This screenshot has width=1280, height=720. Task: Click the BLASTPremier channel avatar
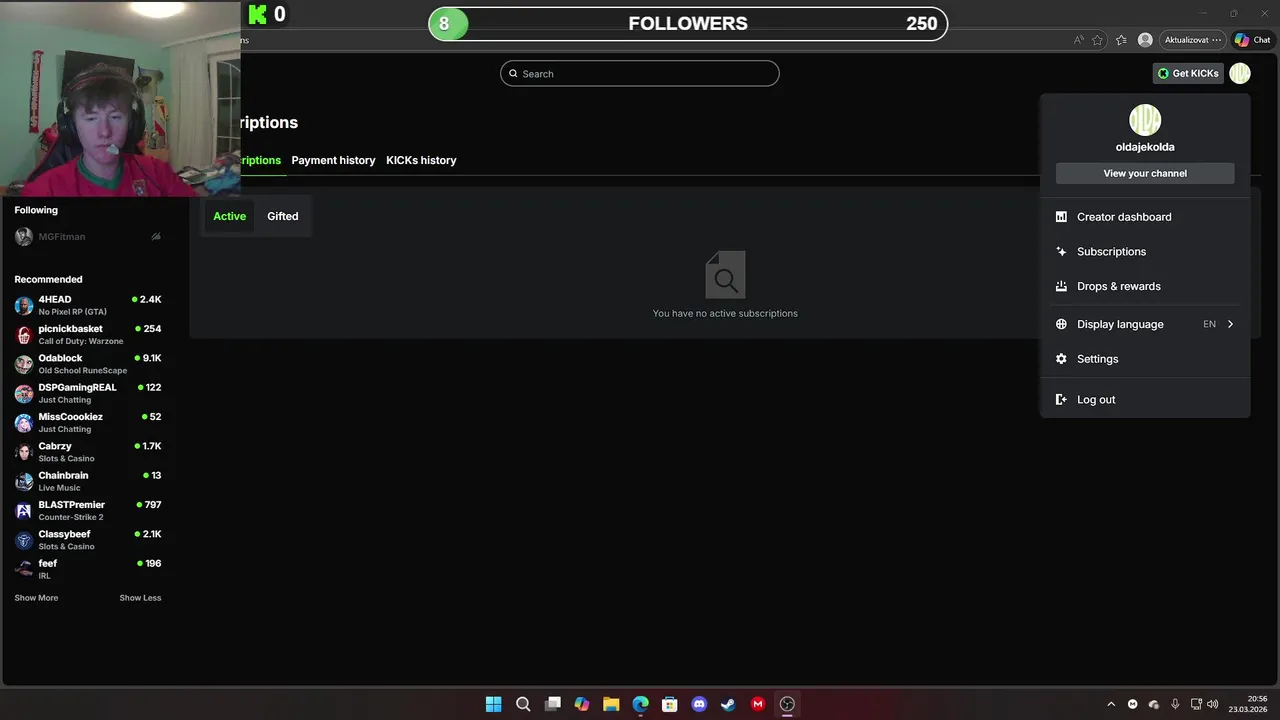point(24,511)
